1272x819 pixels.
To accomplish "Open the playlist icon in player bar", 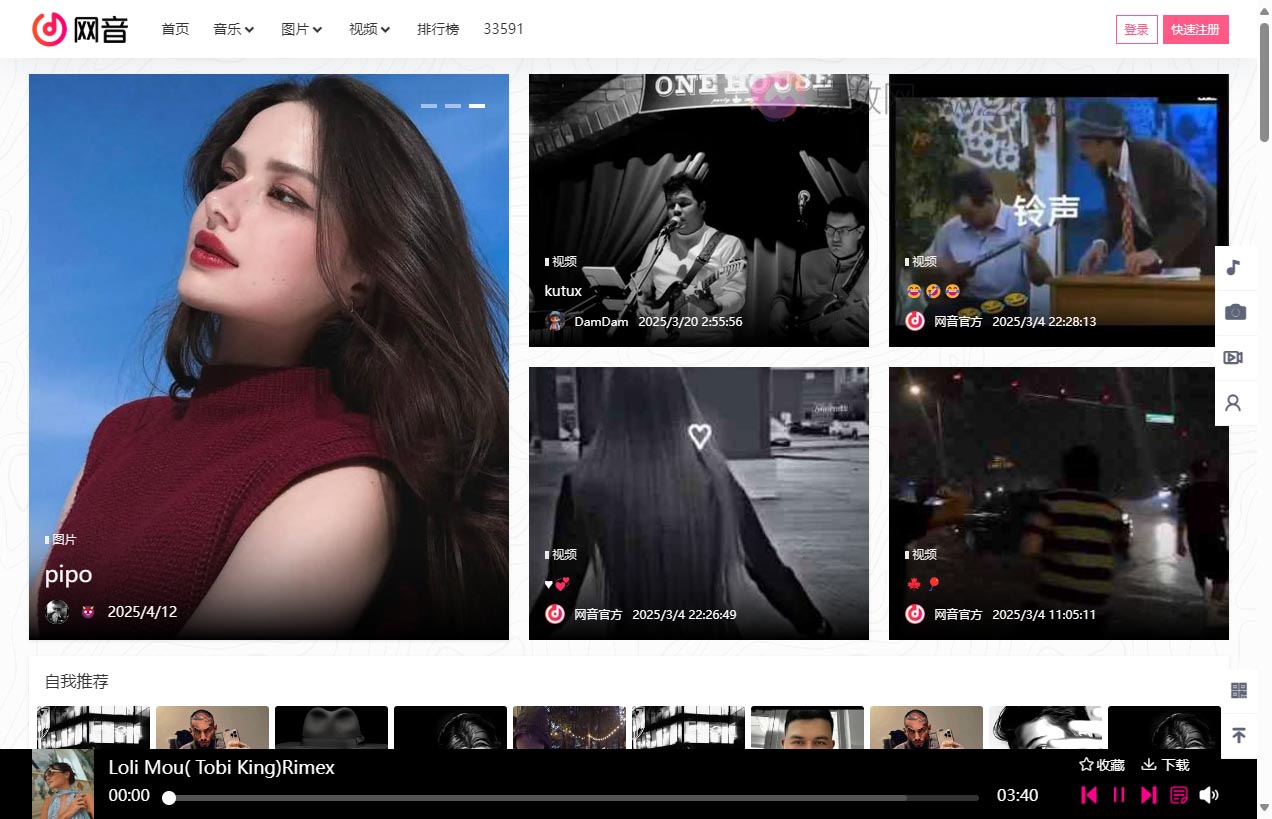I will [1179, 795].
